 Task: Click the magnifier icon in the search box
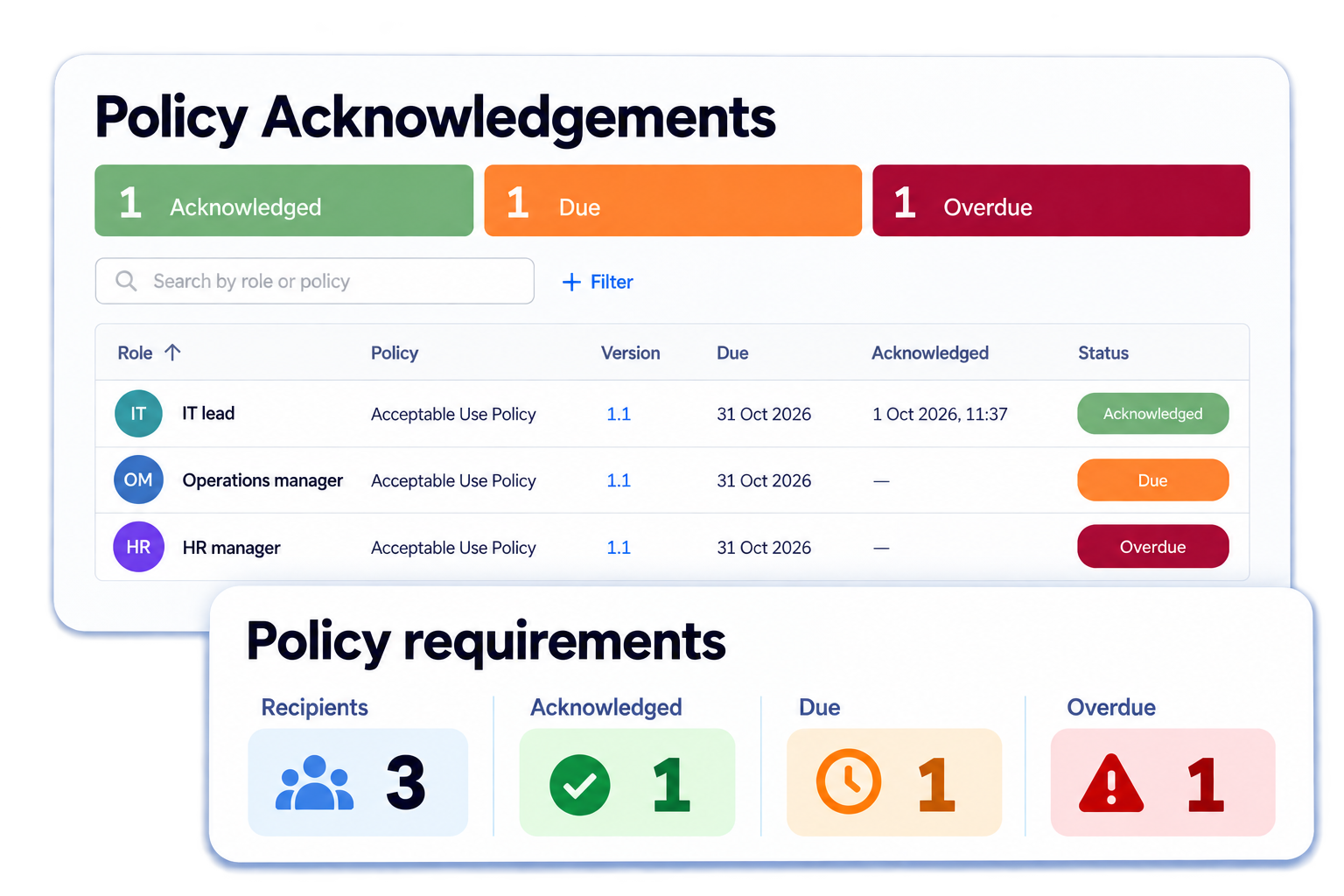coord(127,281)
